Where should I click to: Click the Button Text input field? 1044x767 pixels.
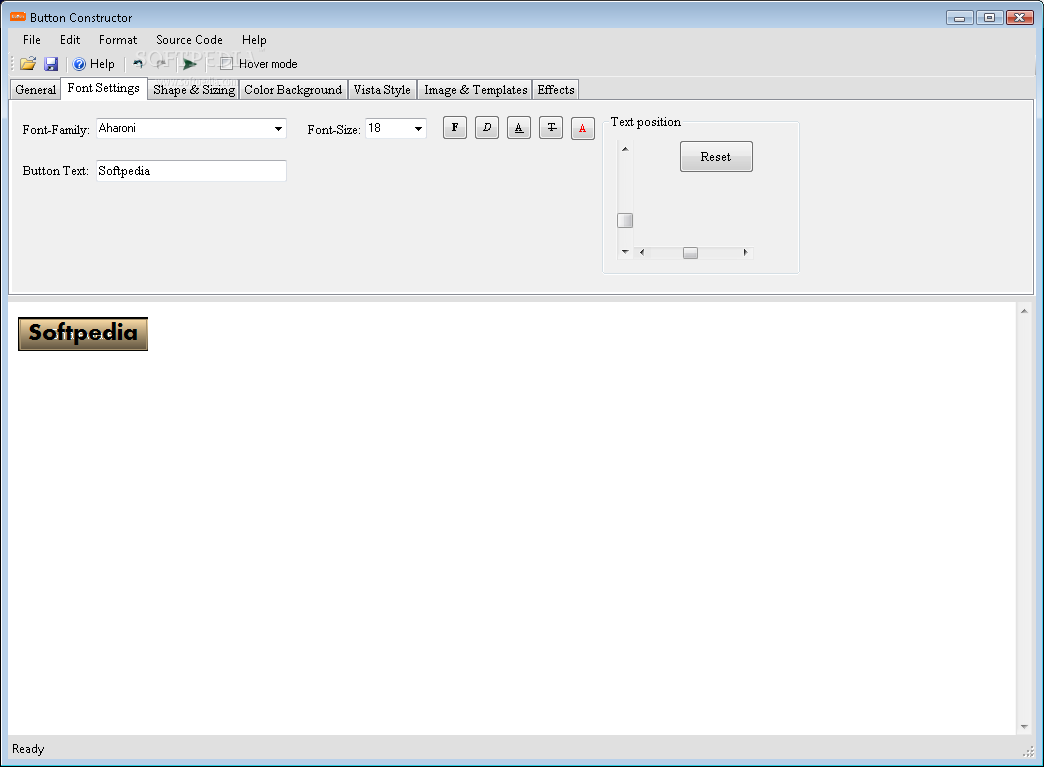click(x=192, y=170)
